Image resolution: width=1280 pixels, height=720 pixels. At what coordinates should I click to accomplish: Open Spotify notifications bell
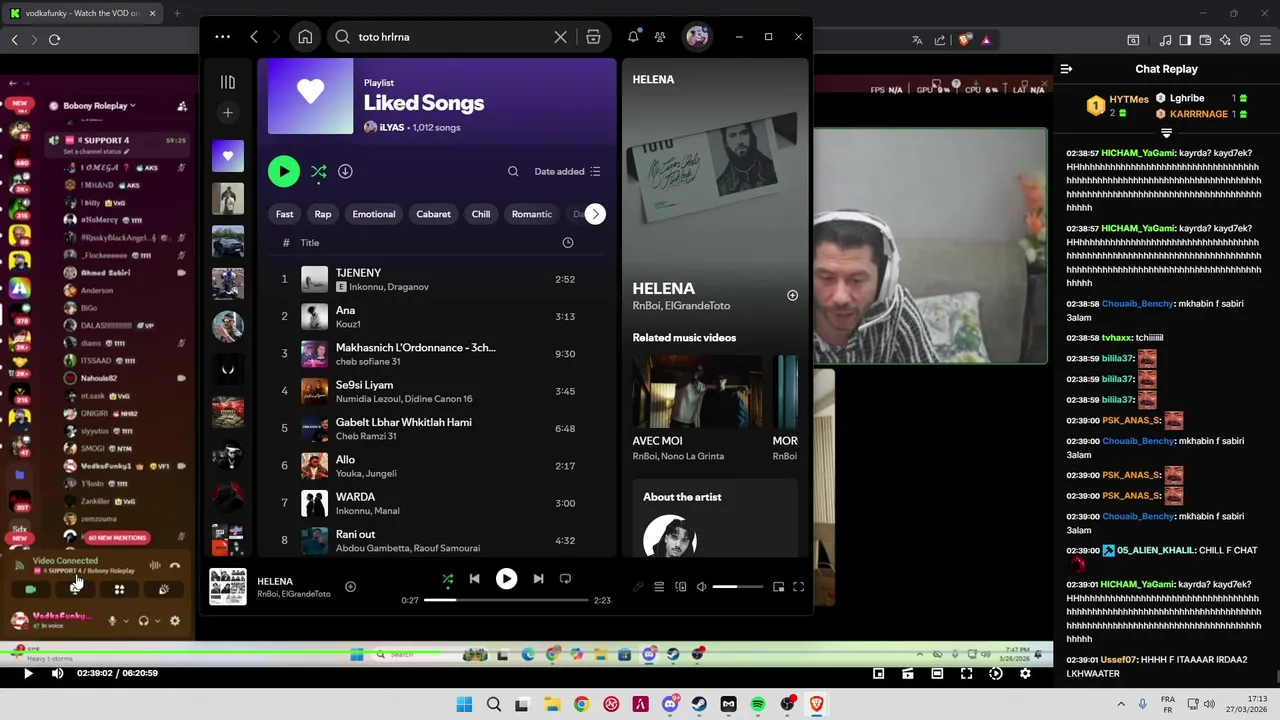coord(633,37)
